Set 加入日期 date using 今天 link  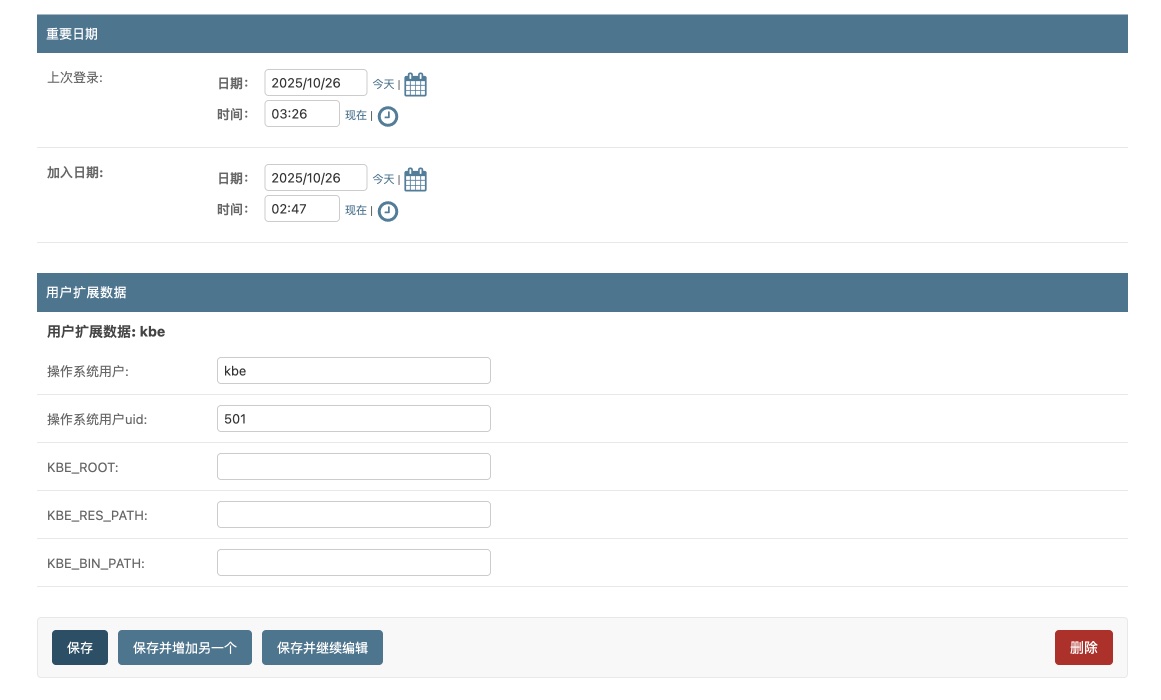(383, 180)
